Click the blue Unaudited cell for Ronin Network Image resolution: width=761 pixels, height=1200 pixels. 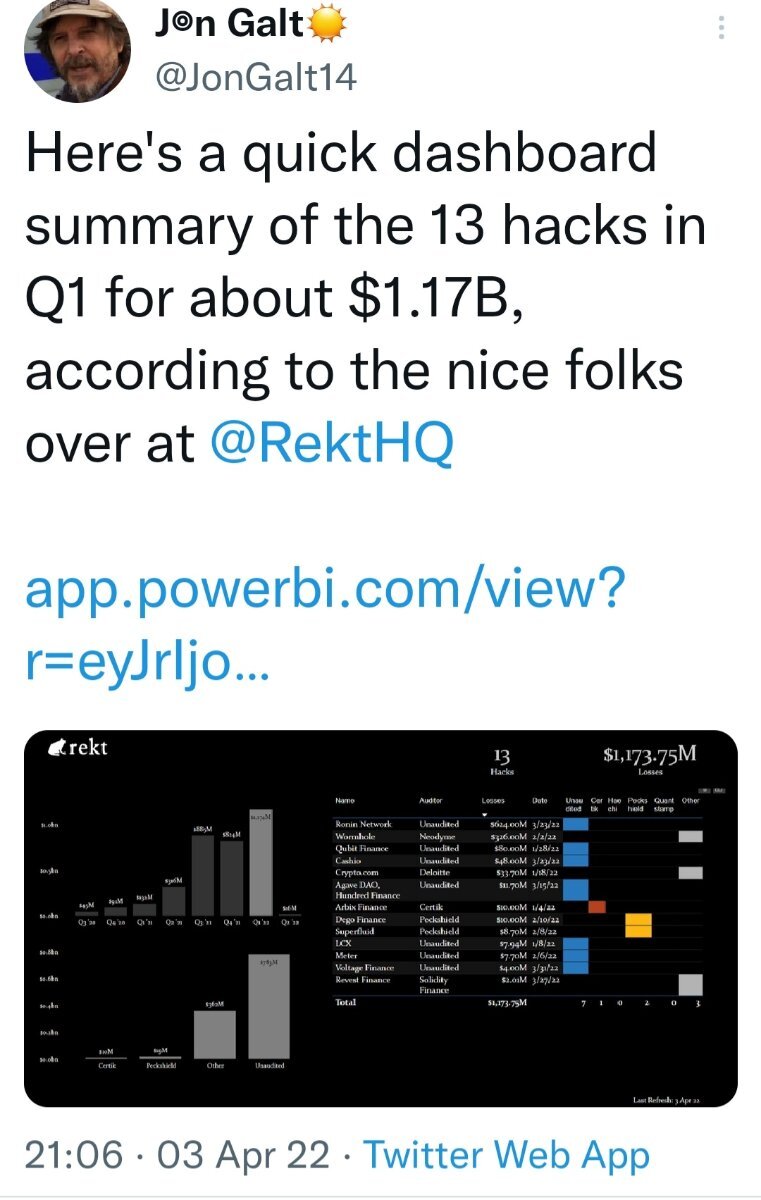[576, 824]
